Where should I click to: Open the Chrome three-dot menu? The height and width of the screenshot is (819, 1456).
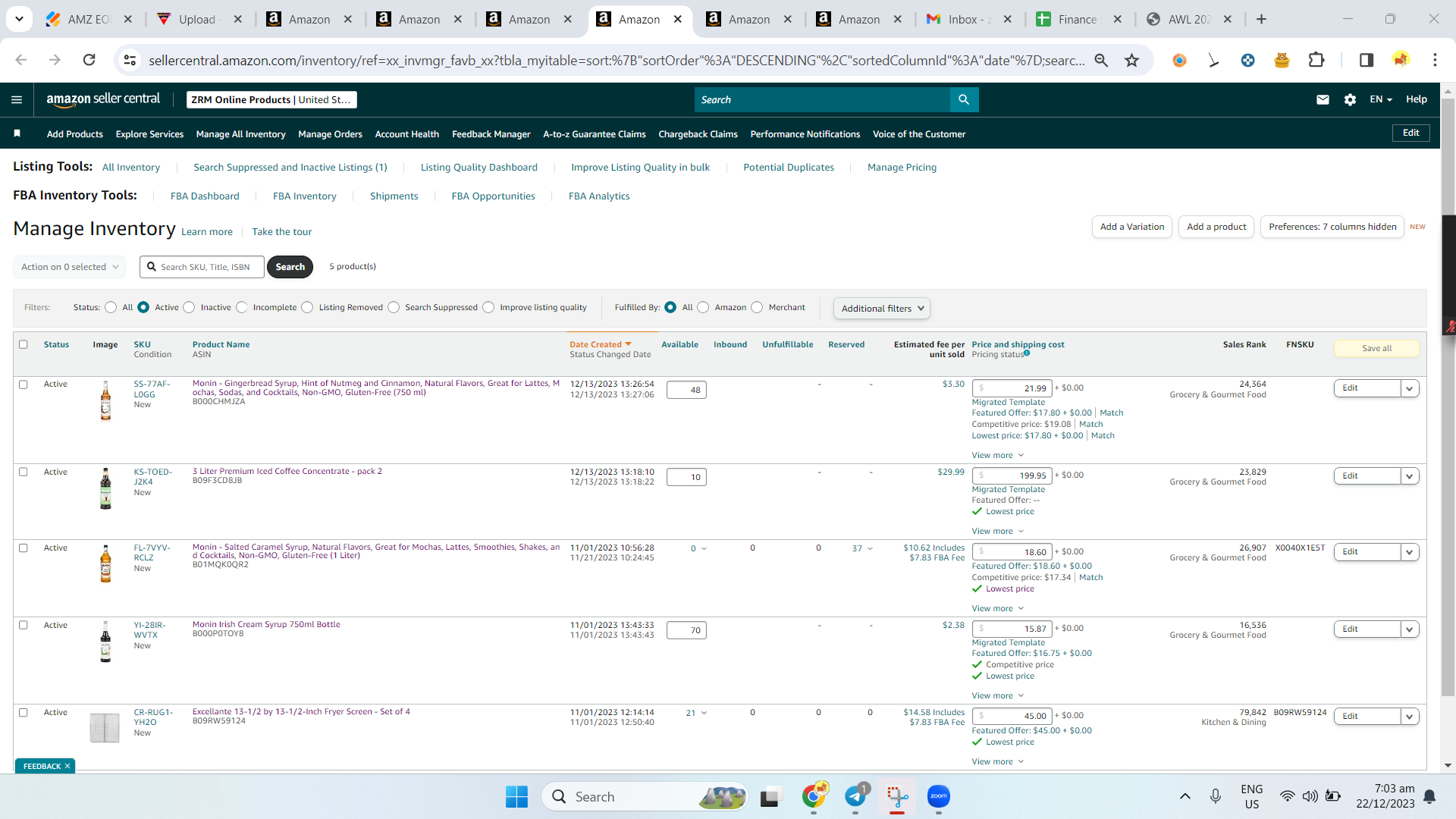point(1435,60)
